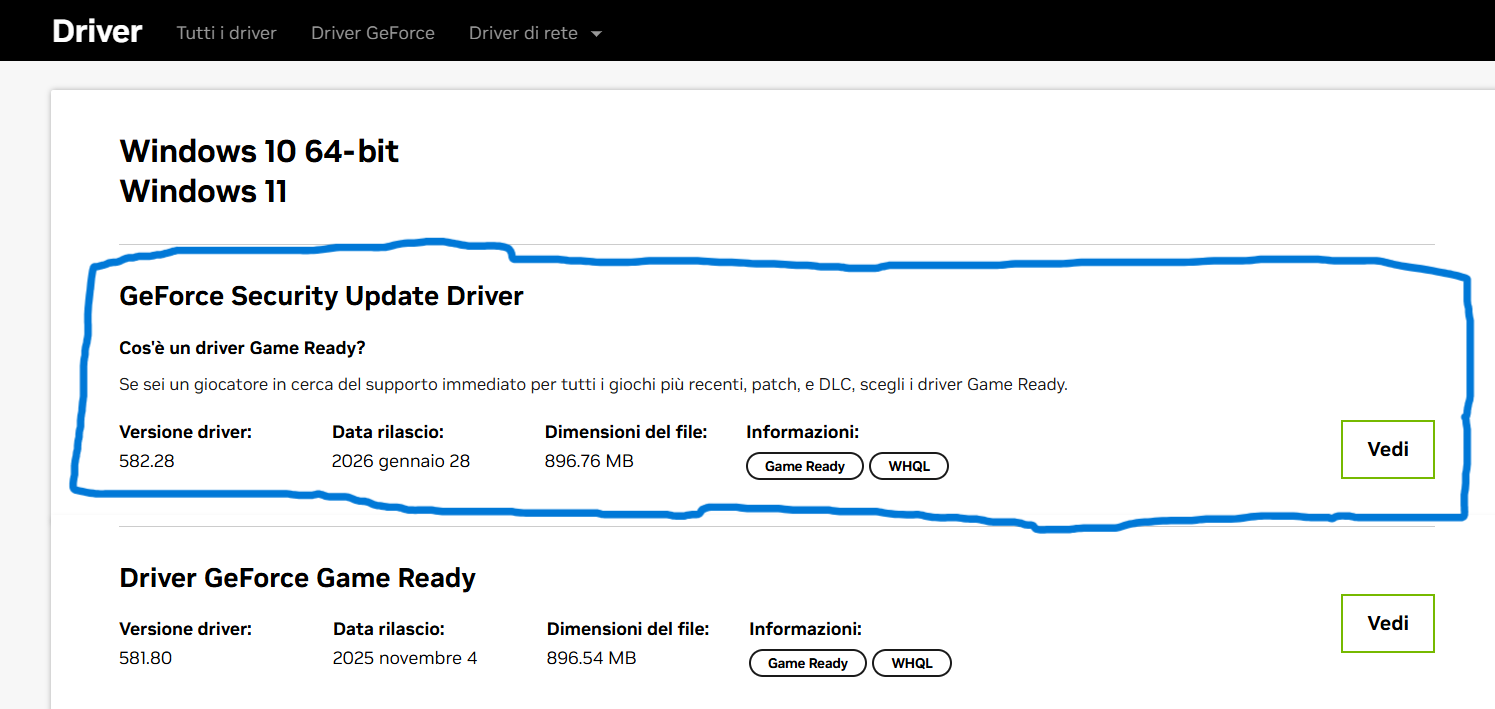Click the GeForce Security Update Driver title
Viewport: 1495px width, 709px height.
tap(321, 296)
